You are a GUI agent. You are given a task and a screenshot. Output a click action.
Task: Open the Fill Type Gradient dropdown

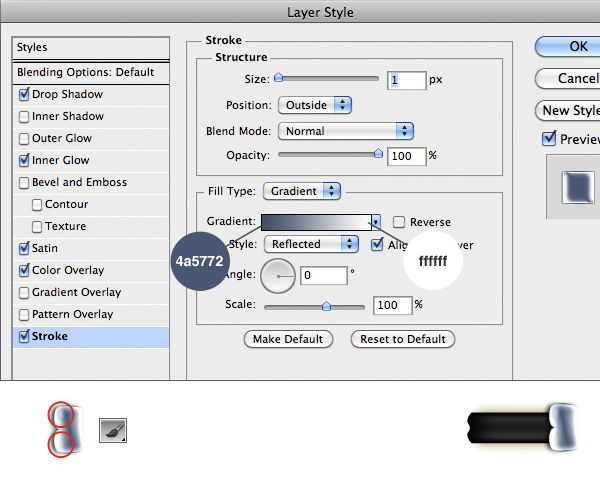302,190
